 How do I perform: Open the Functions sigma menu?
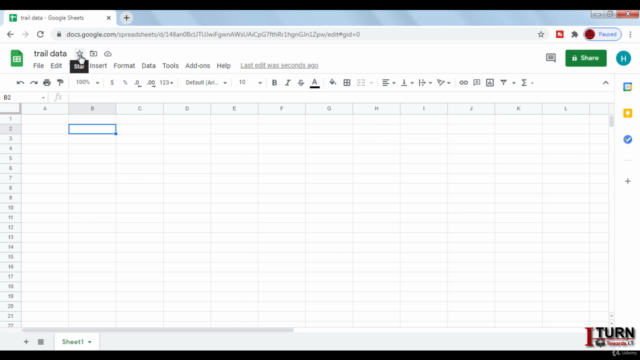[524, 83]
